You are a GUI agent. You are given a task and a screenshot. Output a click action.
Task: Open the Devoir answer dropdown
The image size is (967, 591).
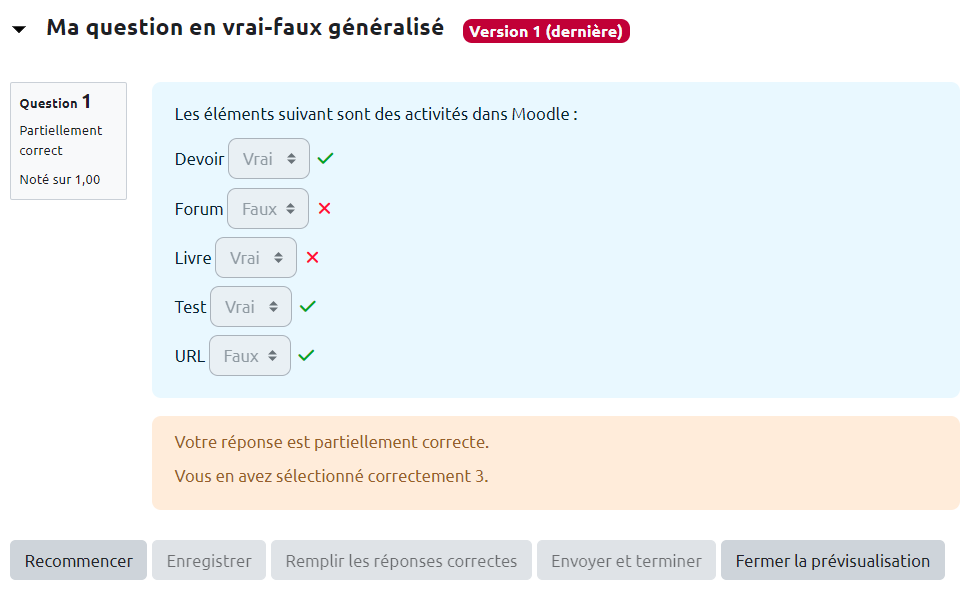(269, 159)
